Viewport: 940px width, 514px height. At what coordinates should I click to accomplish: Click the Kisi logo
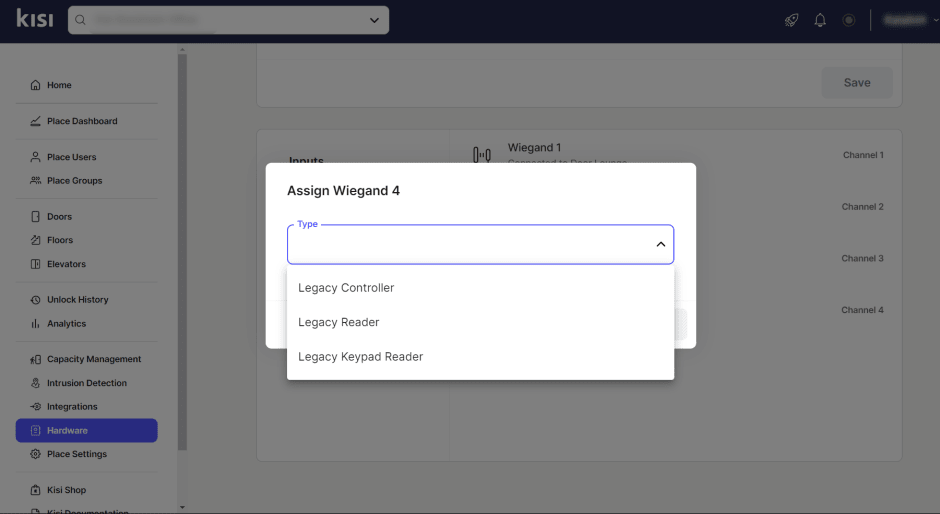[x=35, y=18]
